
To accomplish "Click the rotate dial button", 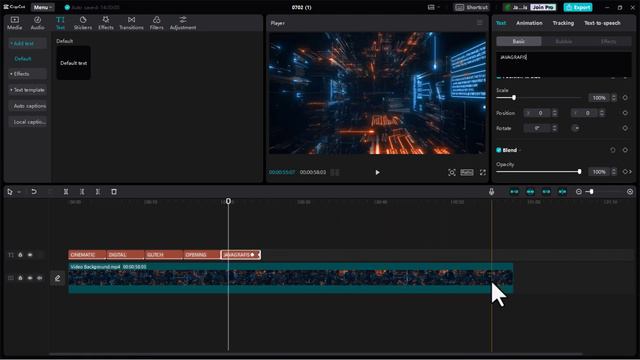I will pos(576,128).
